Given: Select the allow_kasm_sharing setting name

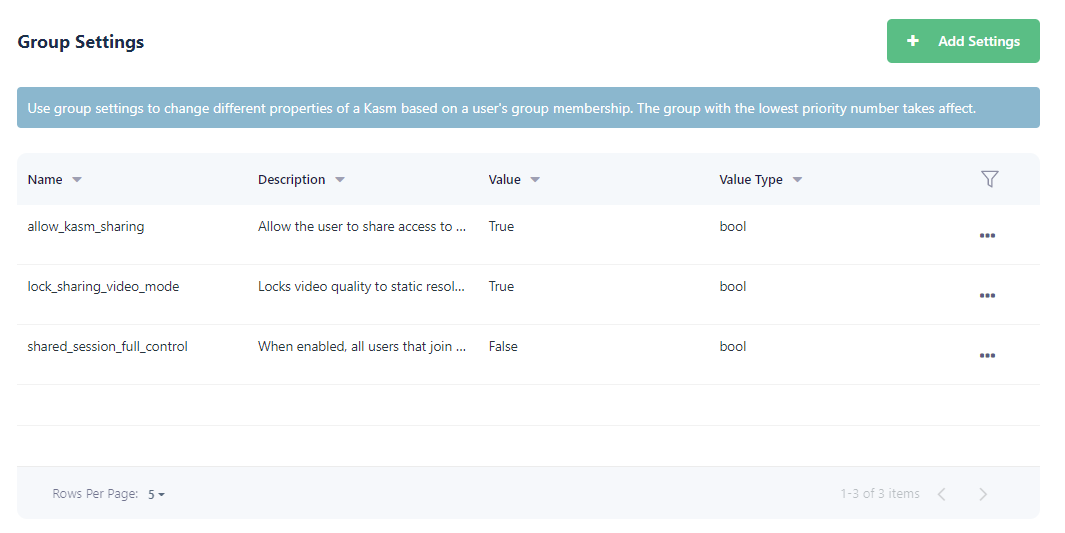Looking at the screenshot, I should coord(86,227).
